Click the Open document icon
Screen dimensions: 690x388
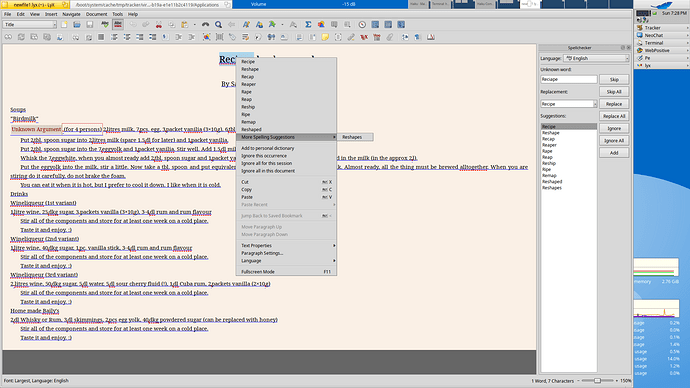click(x=77, y=25)
